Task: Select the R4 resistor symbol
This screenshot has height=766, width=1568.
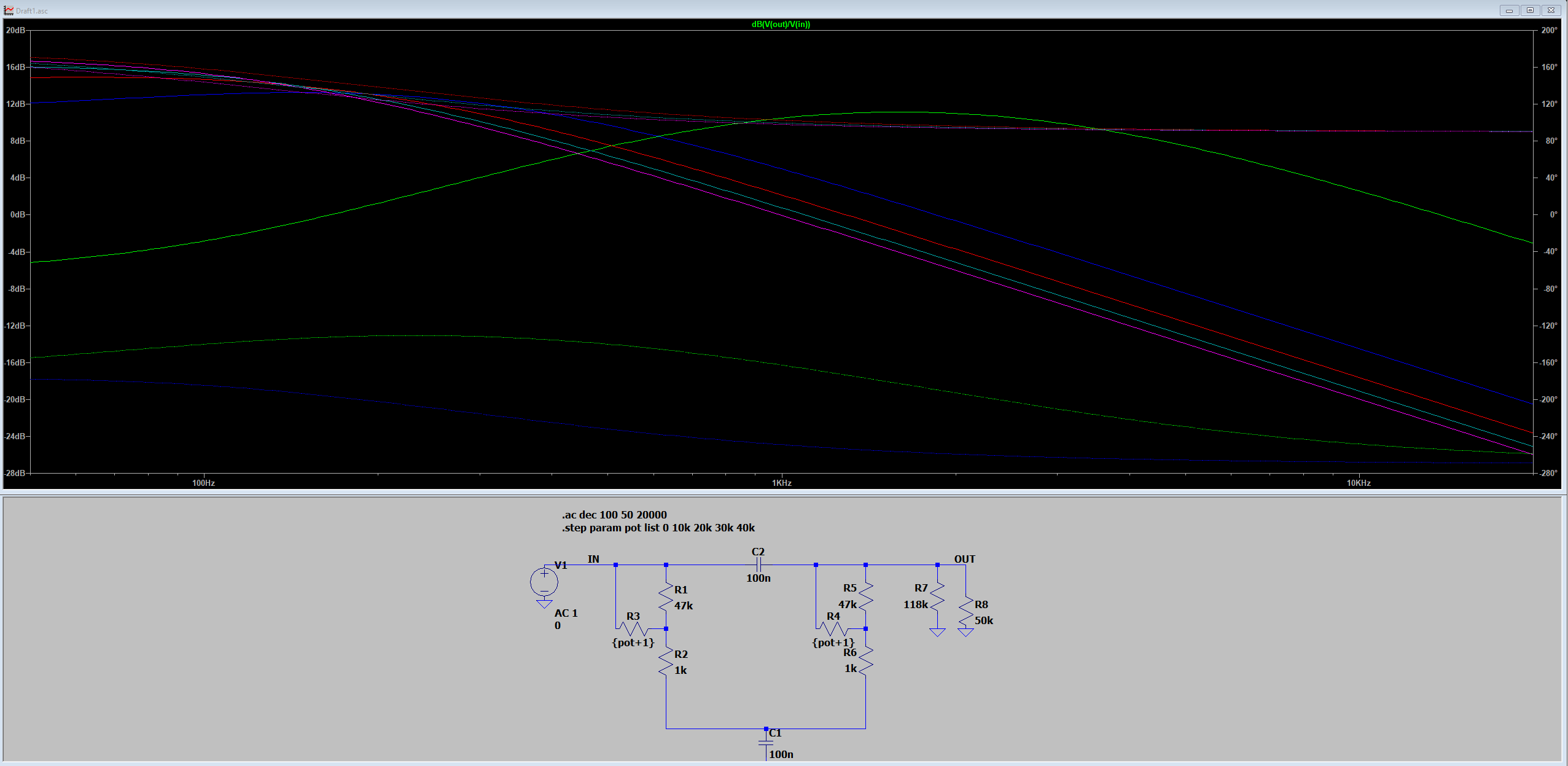Action: pos(833,628)
